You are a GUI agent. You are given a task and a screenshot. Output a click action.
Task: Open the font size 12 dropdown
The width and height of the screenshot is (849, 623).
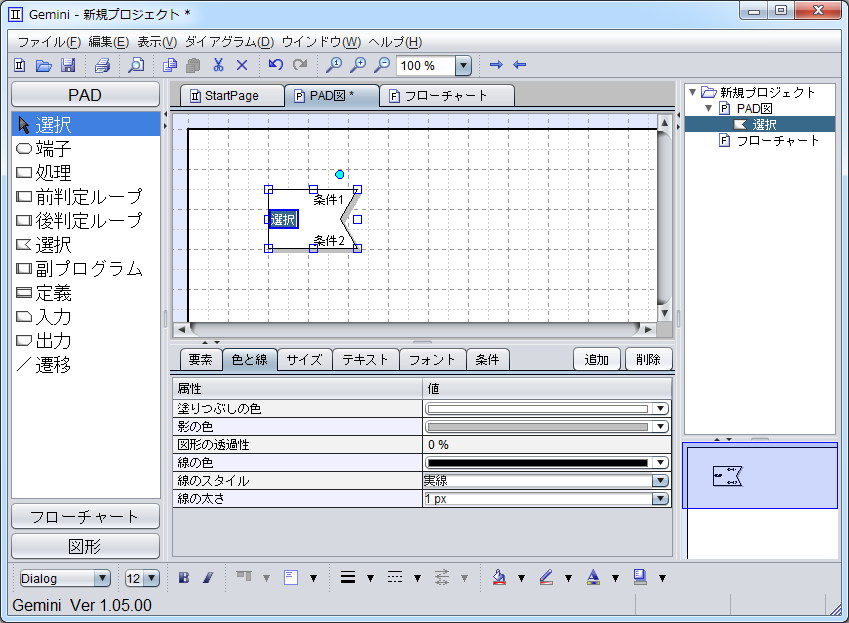pos(152,579)
